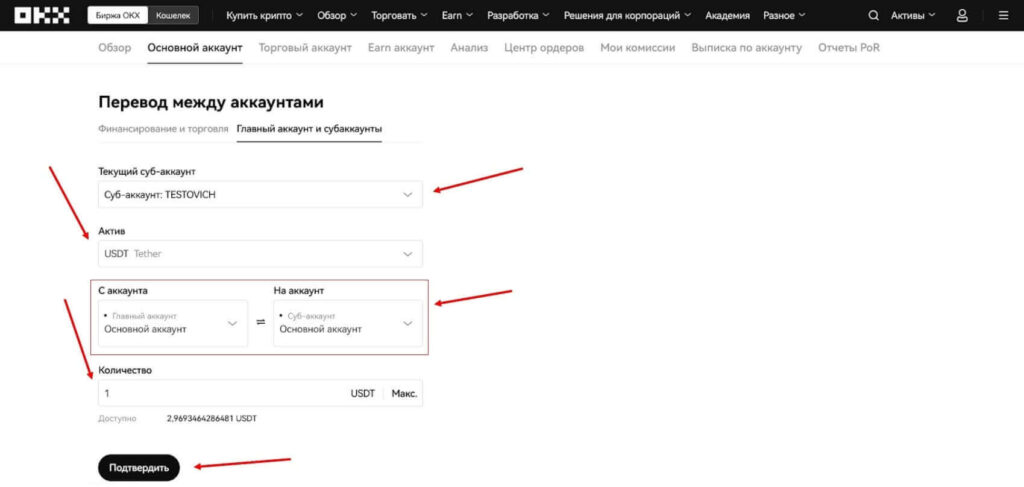1024x487 pixels.
Task: Open the Академия link
Action: point(728,16)
